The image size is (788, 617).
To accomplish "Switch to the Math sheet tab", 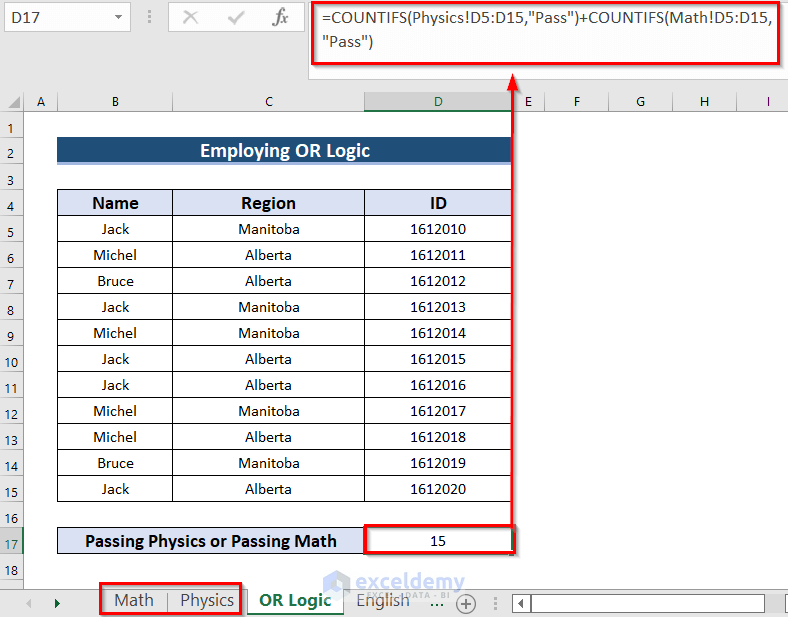I will [134, 600].
